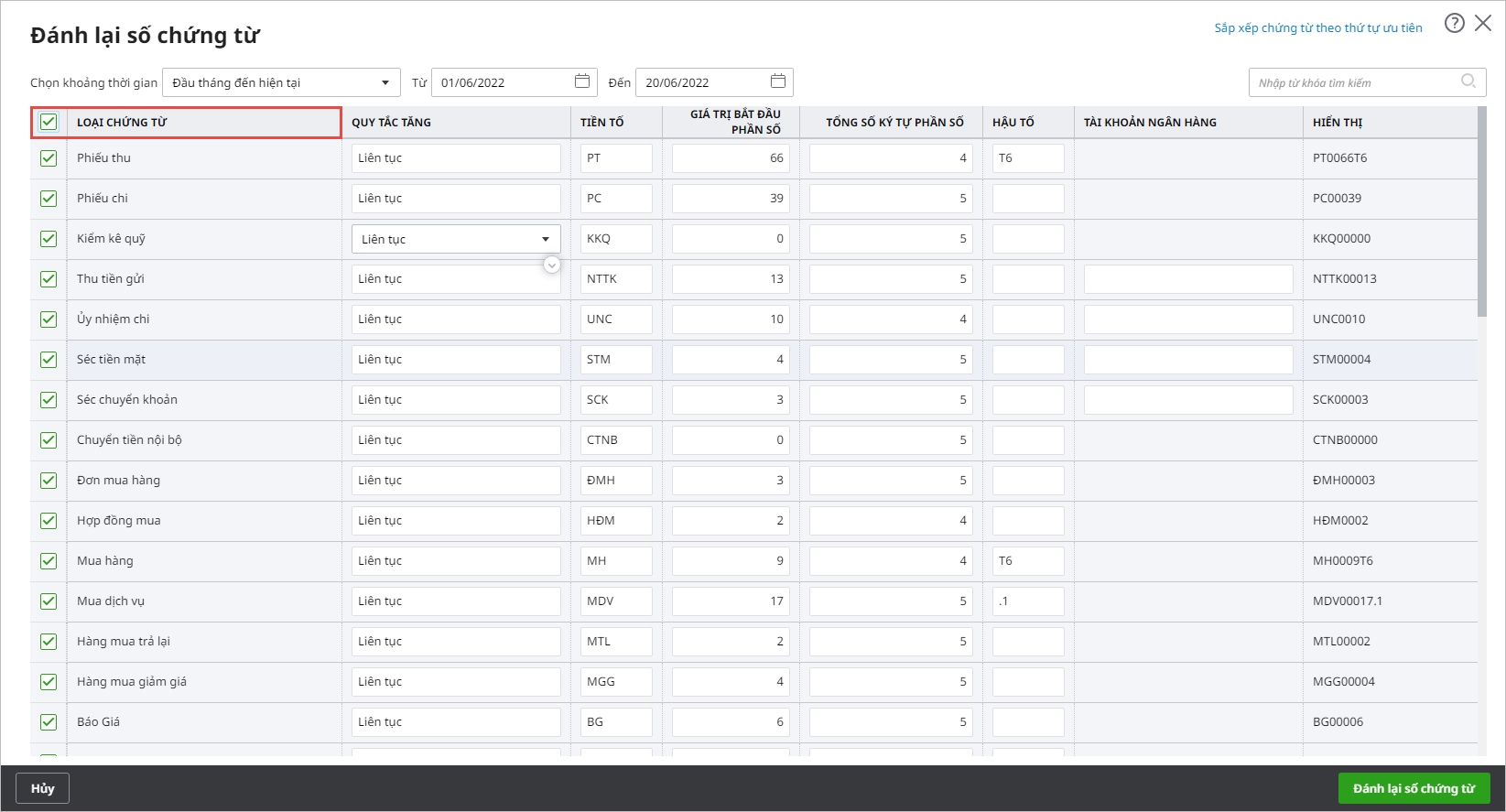Open Quy tắc tăng field for Phiếu chi

[x=455, y=199]
